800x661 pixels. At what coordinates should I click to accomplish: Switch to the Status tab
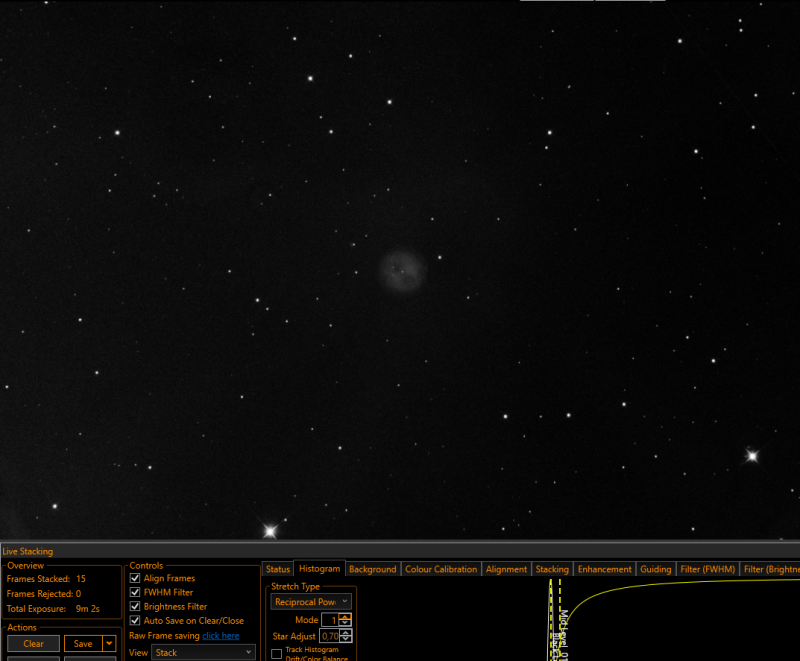[x=278, y=569]
